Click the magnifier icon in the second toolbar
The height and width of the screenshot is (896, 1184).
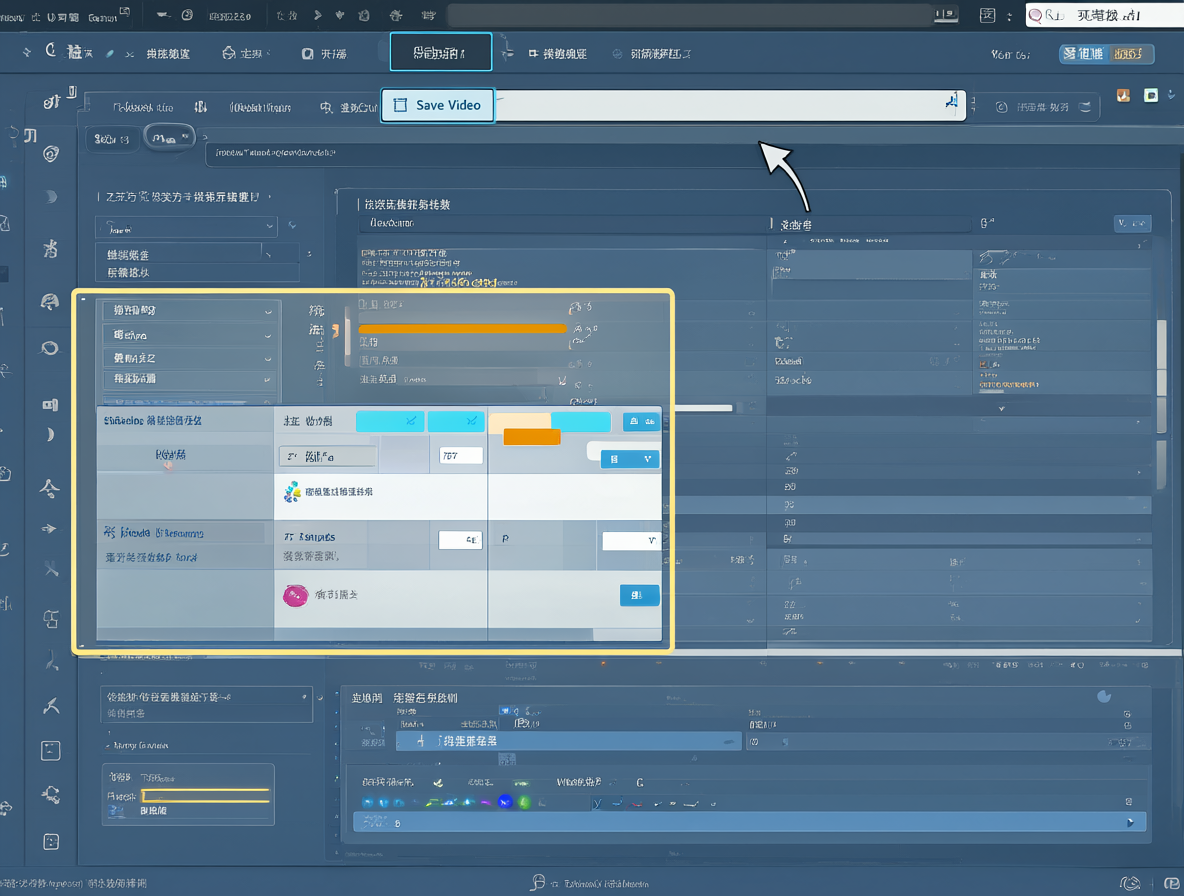click(326, 108)
